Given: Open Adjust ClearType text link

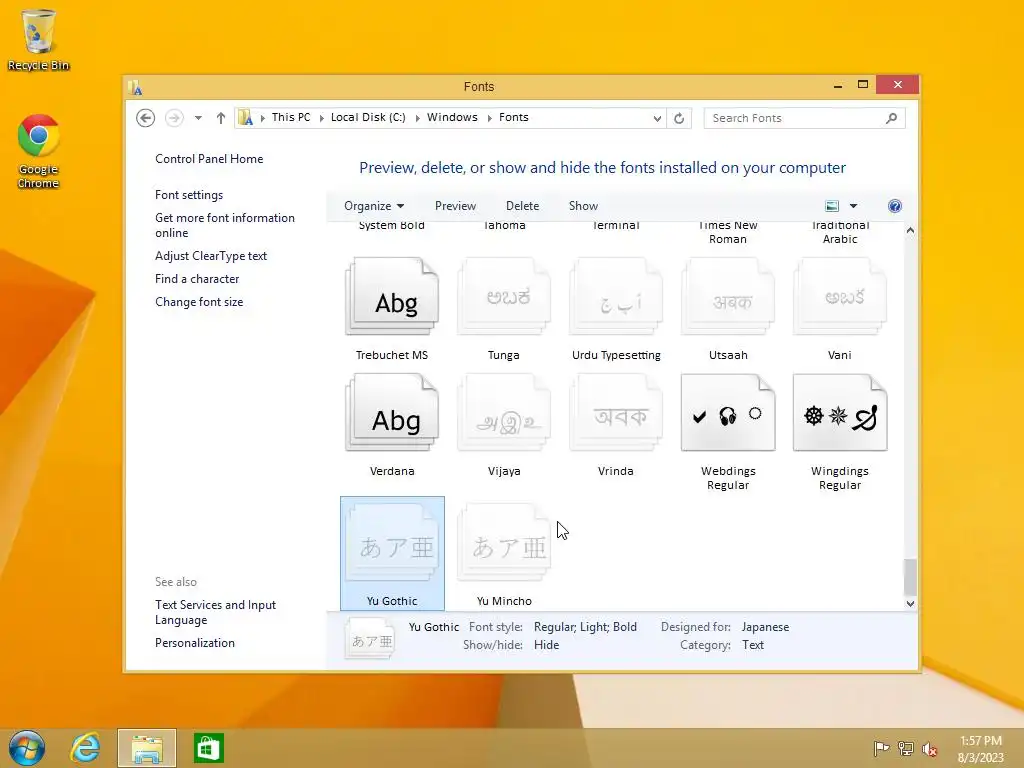Looking at the screenshot, I should coord(211,256).
